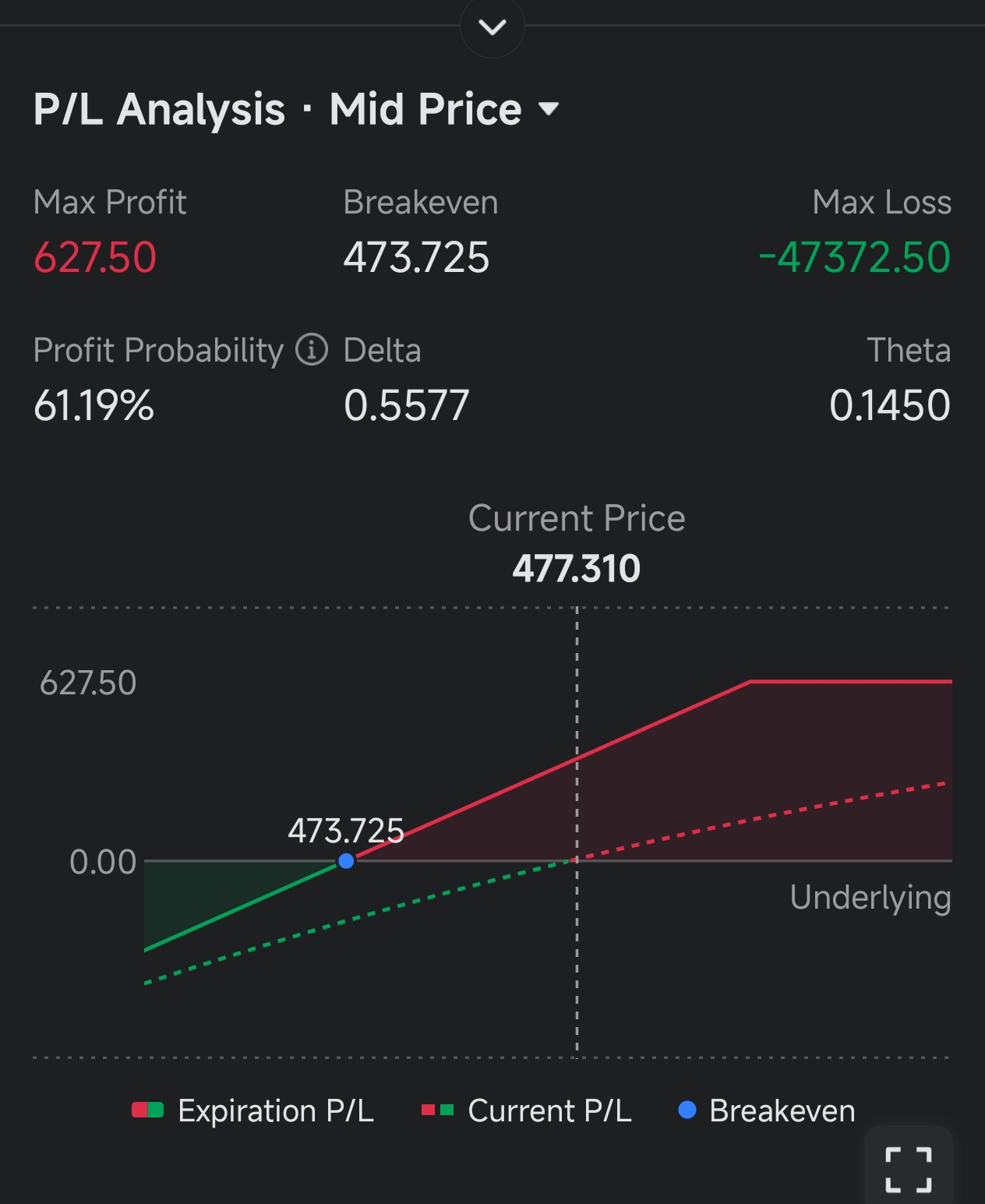Screen dimensions: 985x1204
Task: Click the blue Breakeven legend dot
Action: coord(687,1110)
